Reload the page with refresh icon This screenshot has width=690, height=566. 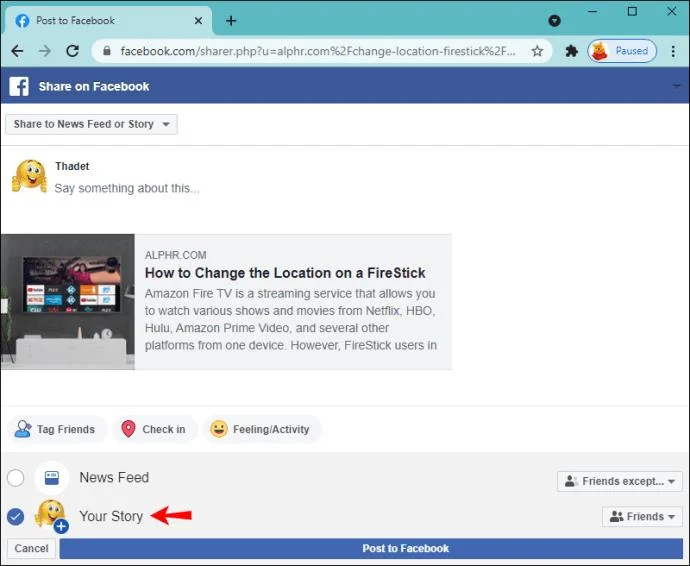pyautogui.click(x=73, y=51)
